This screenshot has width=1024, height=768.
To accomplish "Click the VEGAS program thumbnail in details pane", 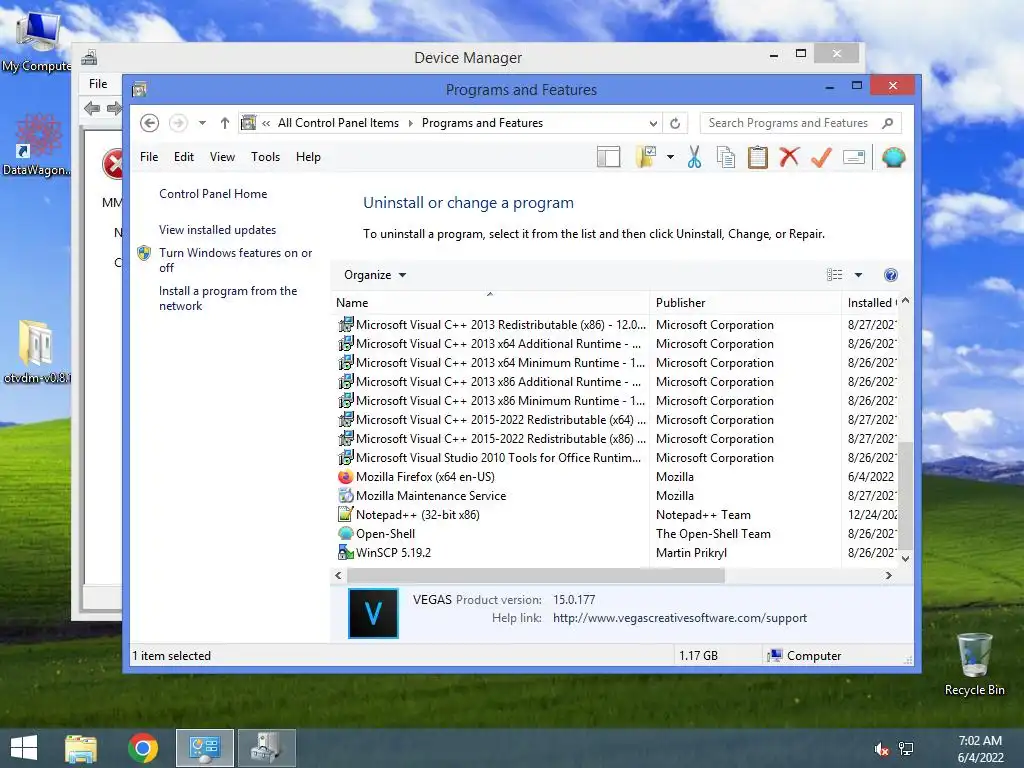I will click(373, 613).
